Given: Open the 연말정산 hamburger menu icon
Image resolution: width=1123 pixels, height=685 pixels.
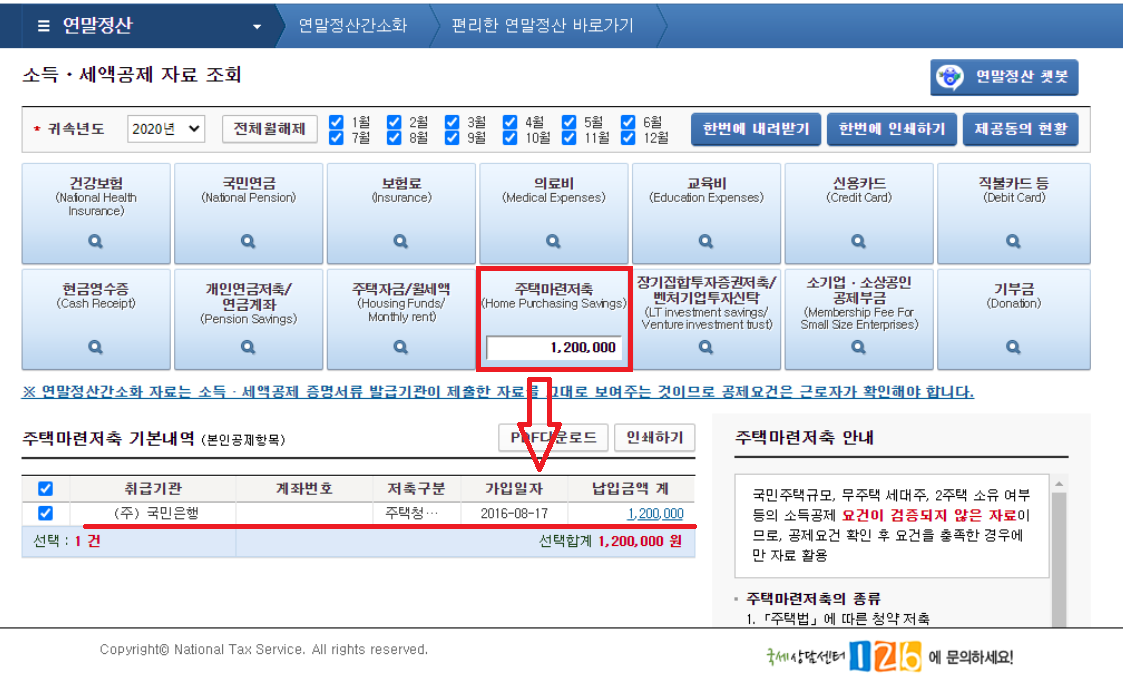Looking at the screenshot, I should (x=44, y=26).
